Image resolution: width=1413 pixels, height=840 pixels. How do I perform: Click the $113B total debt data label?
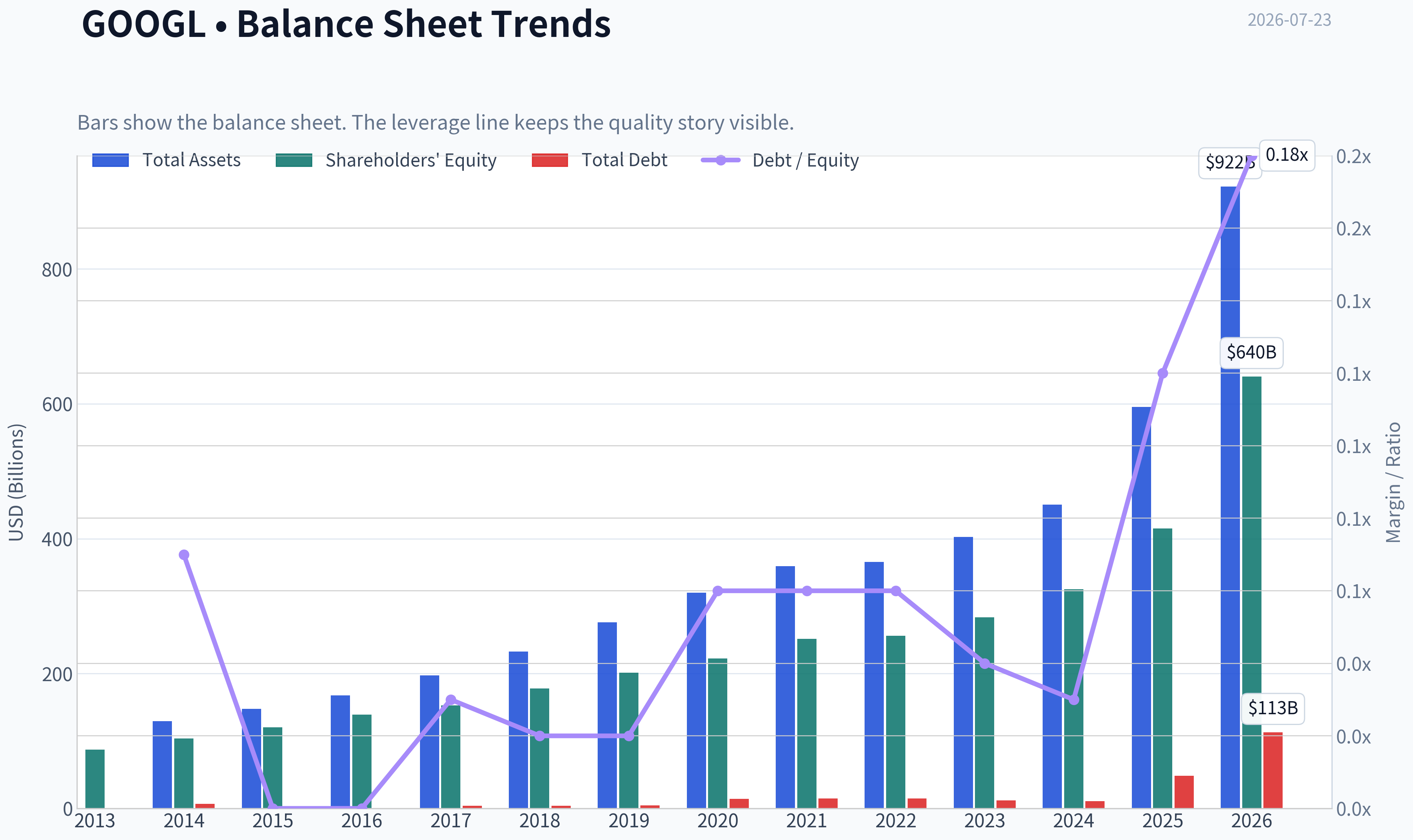(x=1273, y=708)
